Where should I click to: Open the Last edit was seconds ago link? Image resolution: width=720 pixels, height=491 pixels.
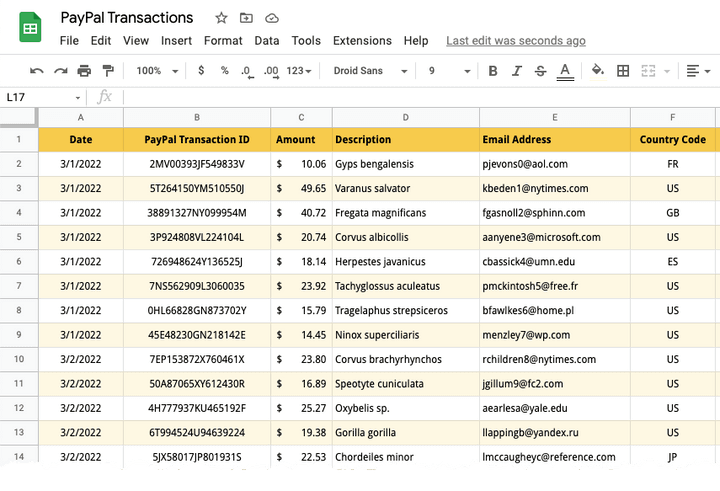click(516, 41)
